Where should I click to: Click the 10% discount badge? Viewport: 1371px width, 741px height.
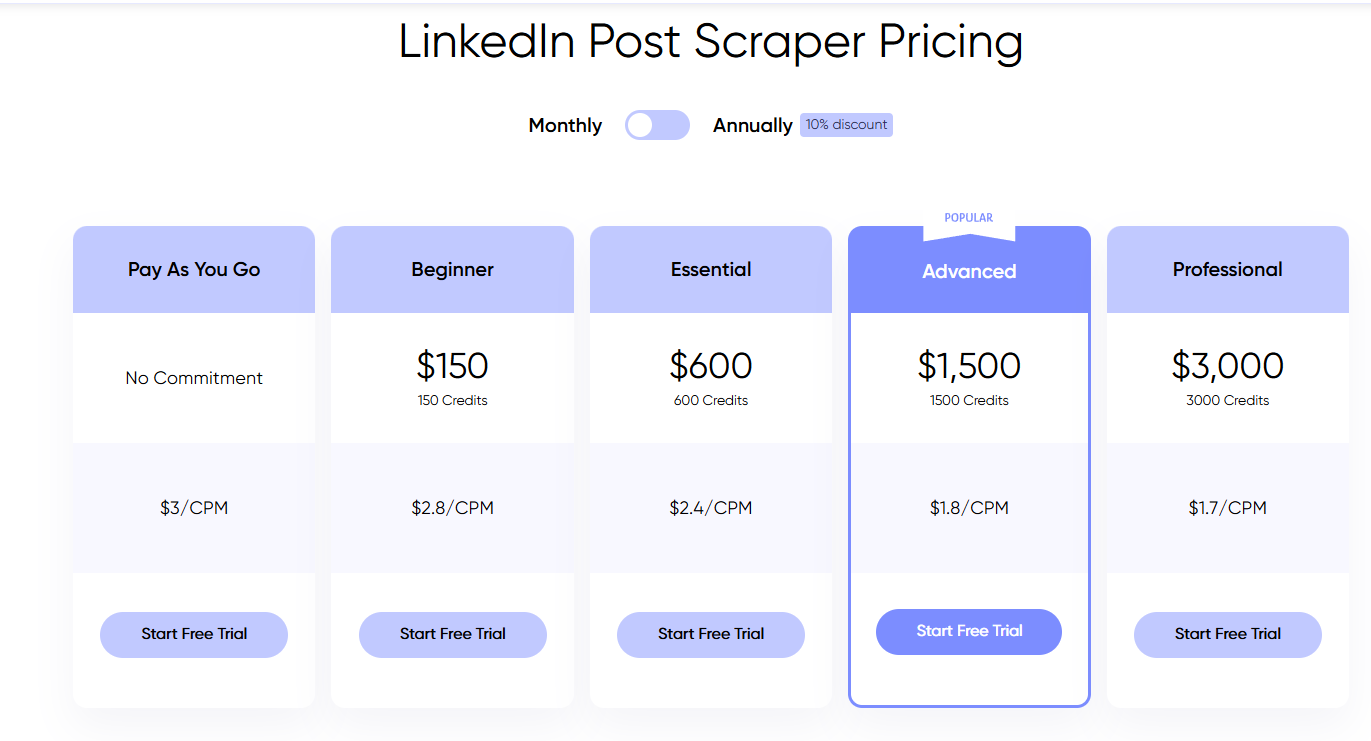pyautogui.click(x=846, y=125)
